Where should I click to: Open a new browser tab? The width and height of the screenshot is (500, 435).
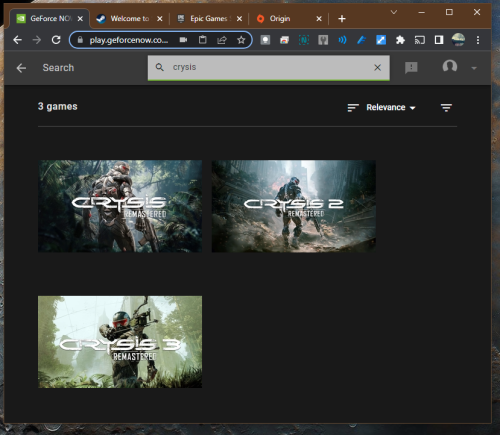click(342, 19)
